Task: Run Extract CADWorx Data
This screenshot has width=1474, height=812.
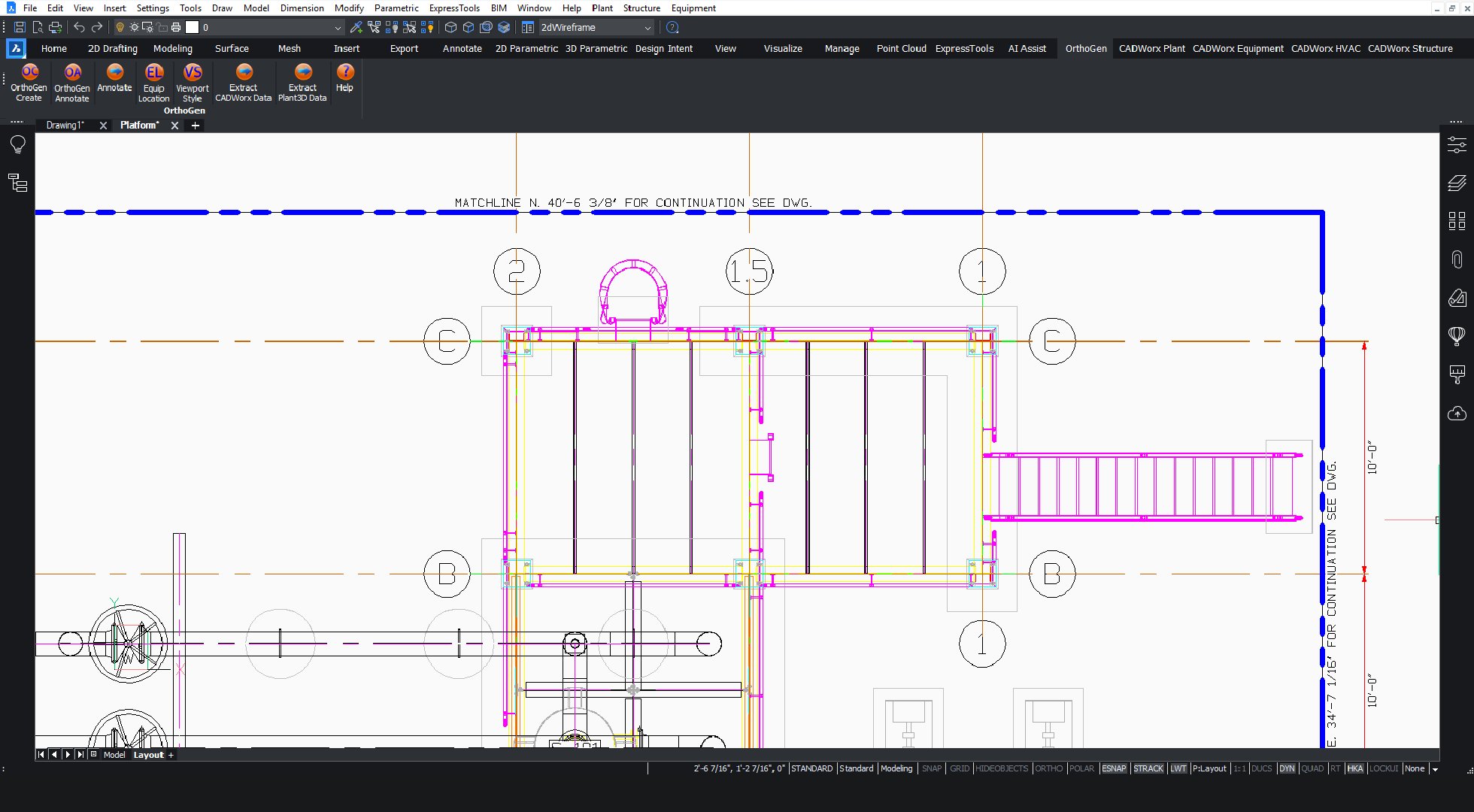Action: (242, 83)
